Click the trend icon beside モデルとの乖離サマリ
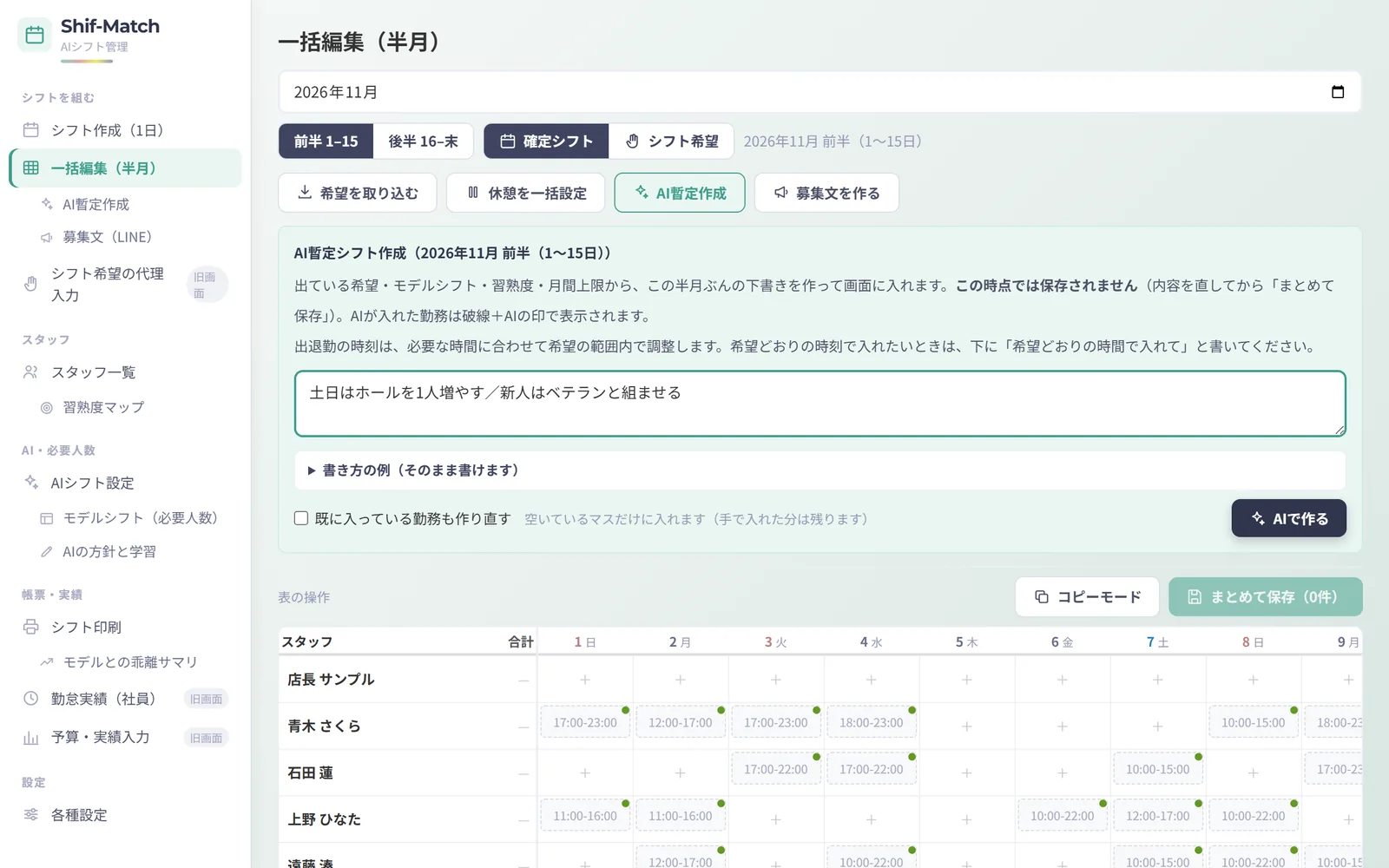The height and width of the screenshot is (868, 1389). click(47, 662)
